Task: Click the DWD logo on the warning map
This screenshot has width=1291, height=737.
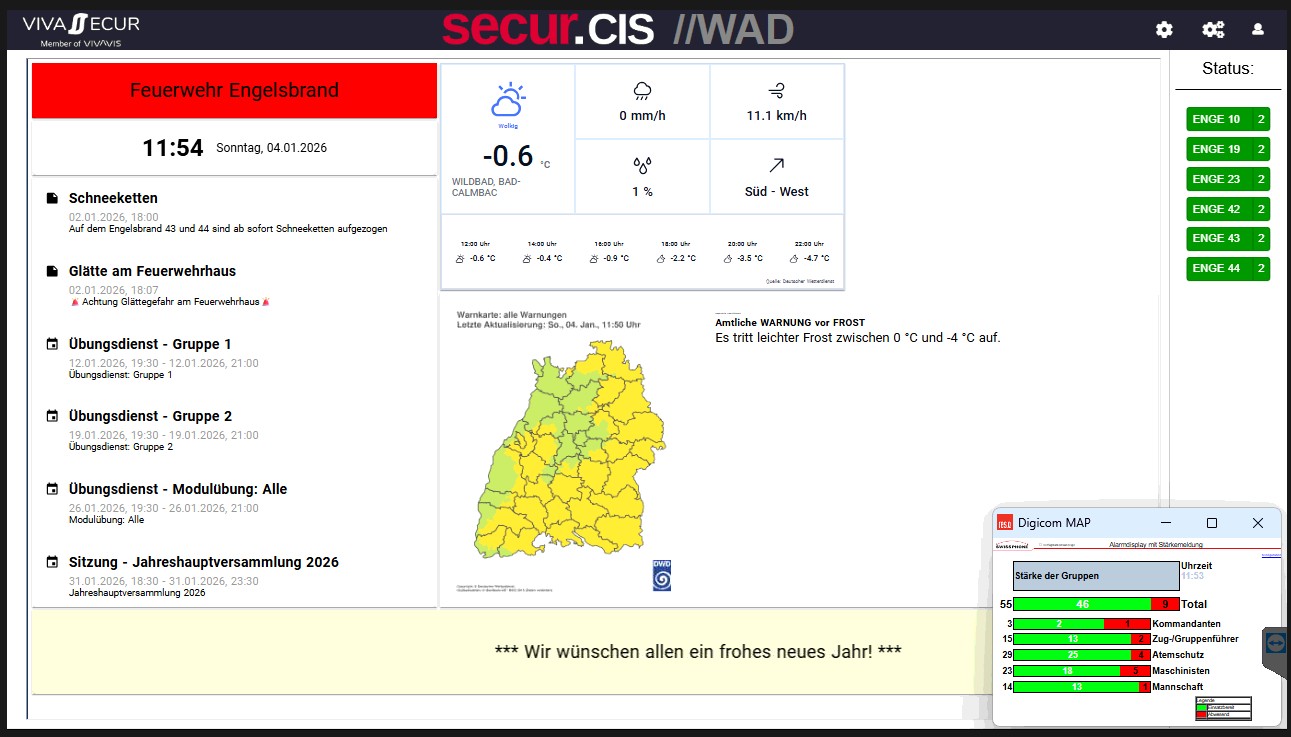Action: coord(662,574)
